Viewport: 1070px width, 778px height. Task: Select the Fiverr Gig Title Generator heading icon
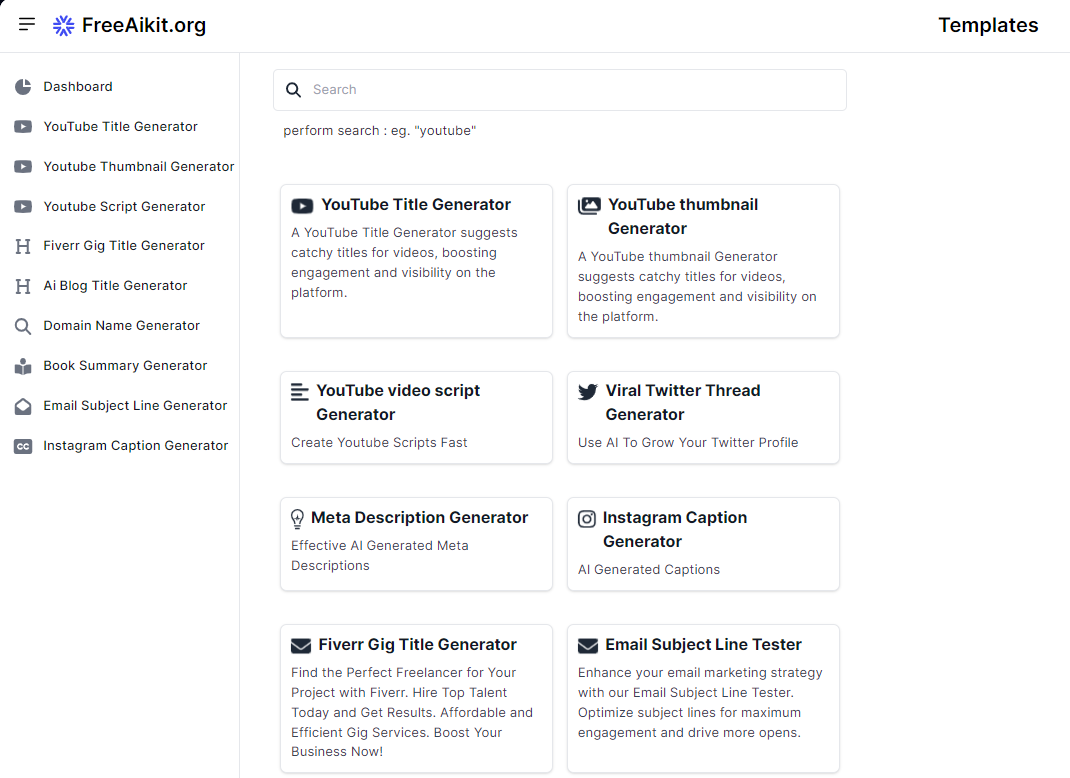point(22,246)
